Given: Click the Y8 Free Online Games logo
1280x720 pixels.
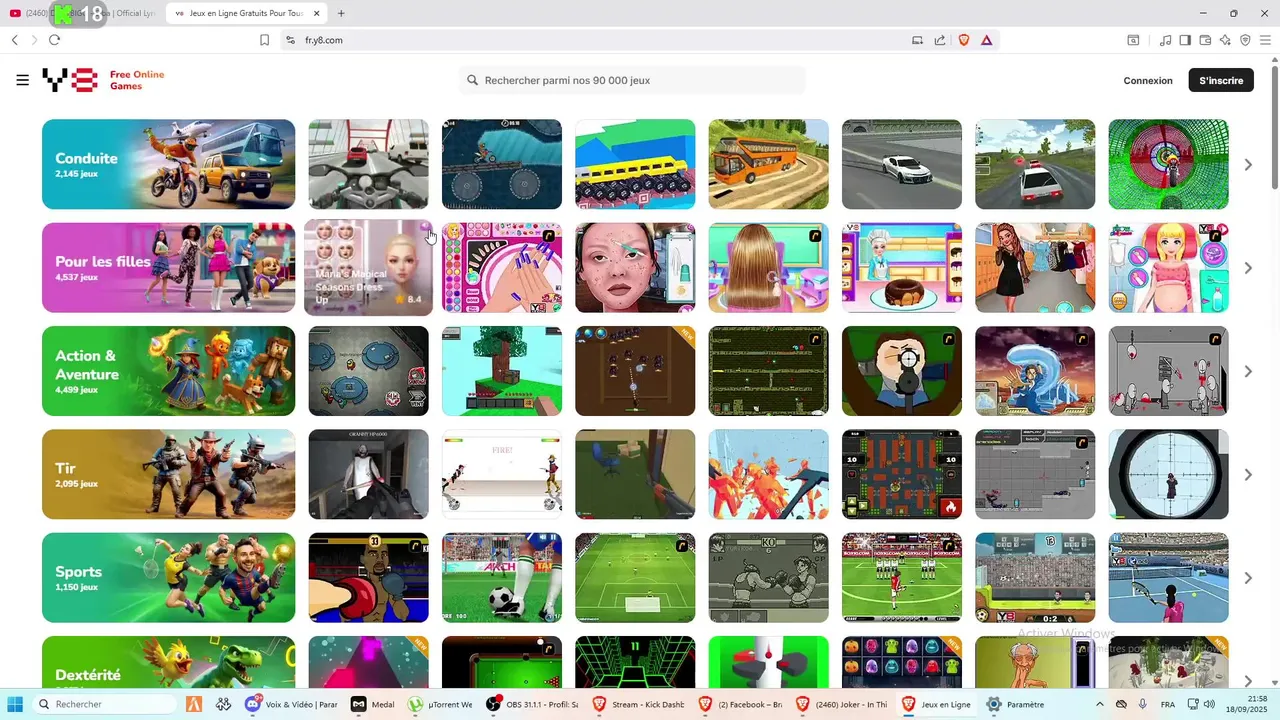Looking at the screenshot, I should click(103, 80).
